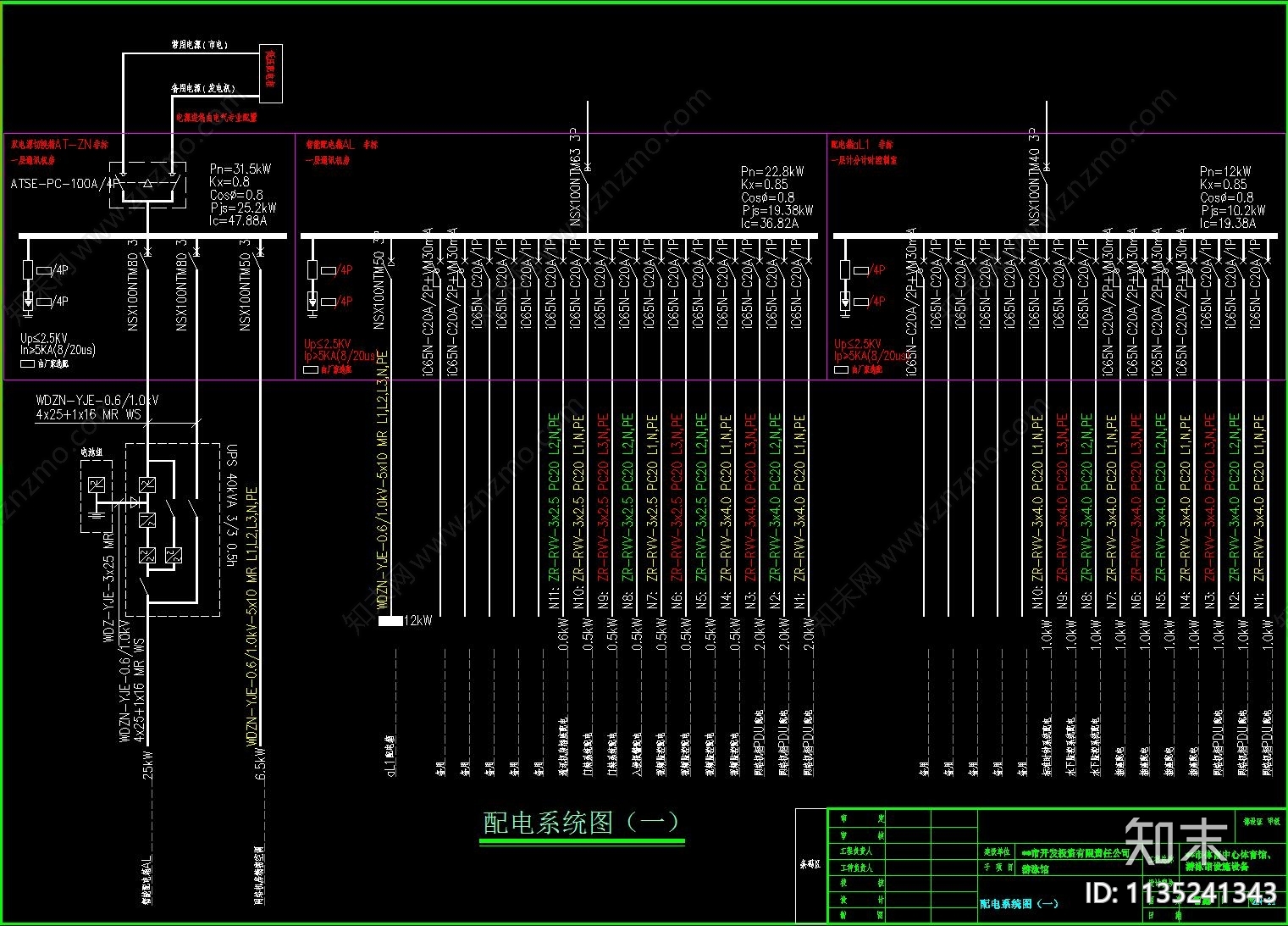This screenshot has width=1288, height=926.
Task: Select the N11: circuit cable label
Action: 554,512
